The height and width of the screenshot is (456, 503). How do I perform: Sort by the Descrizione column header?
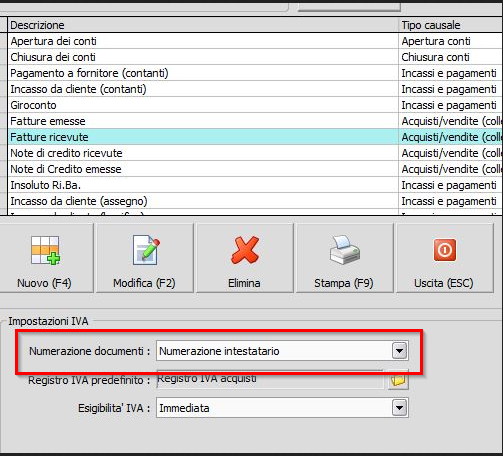click(x=203, y=25)
